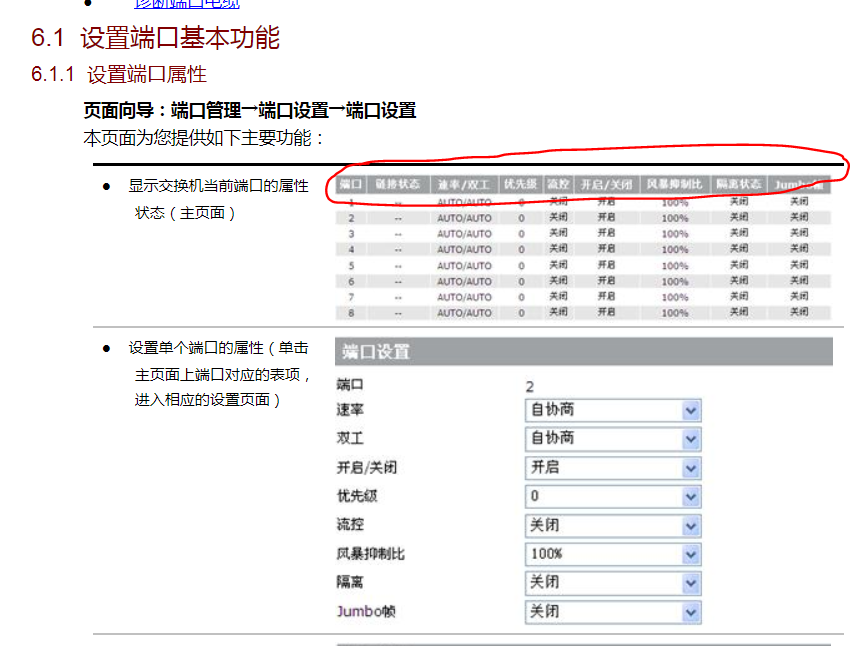Image resolution: width=865 pixels, height=646 pixels.
Task: Click the 开启/关闭 column header
Action: point(606,184)
